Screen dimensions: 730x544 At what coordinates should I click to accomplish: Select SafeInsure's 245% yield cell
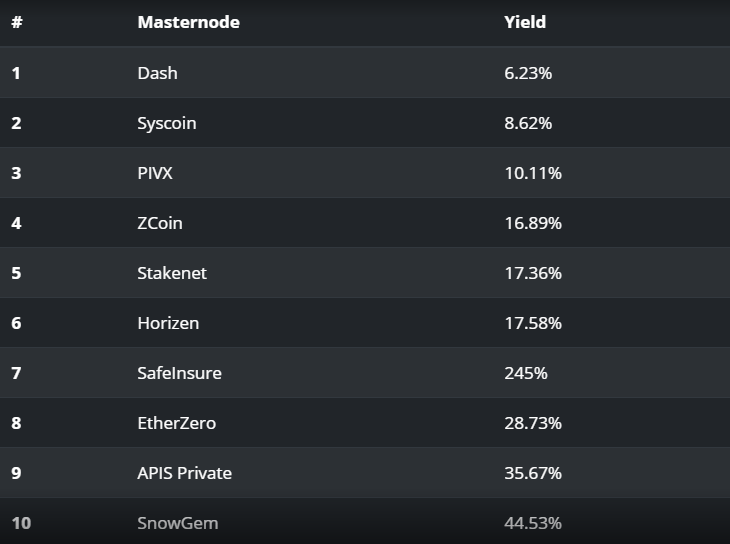coord(526,373)
